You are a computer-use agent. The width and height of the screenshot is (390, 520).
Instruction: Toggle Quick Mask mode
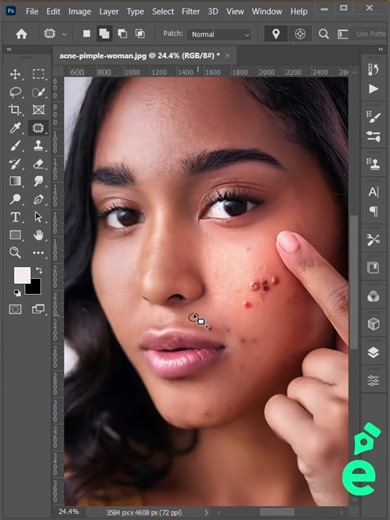tap(15, 309)
